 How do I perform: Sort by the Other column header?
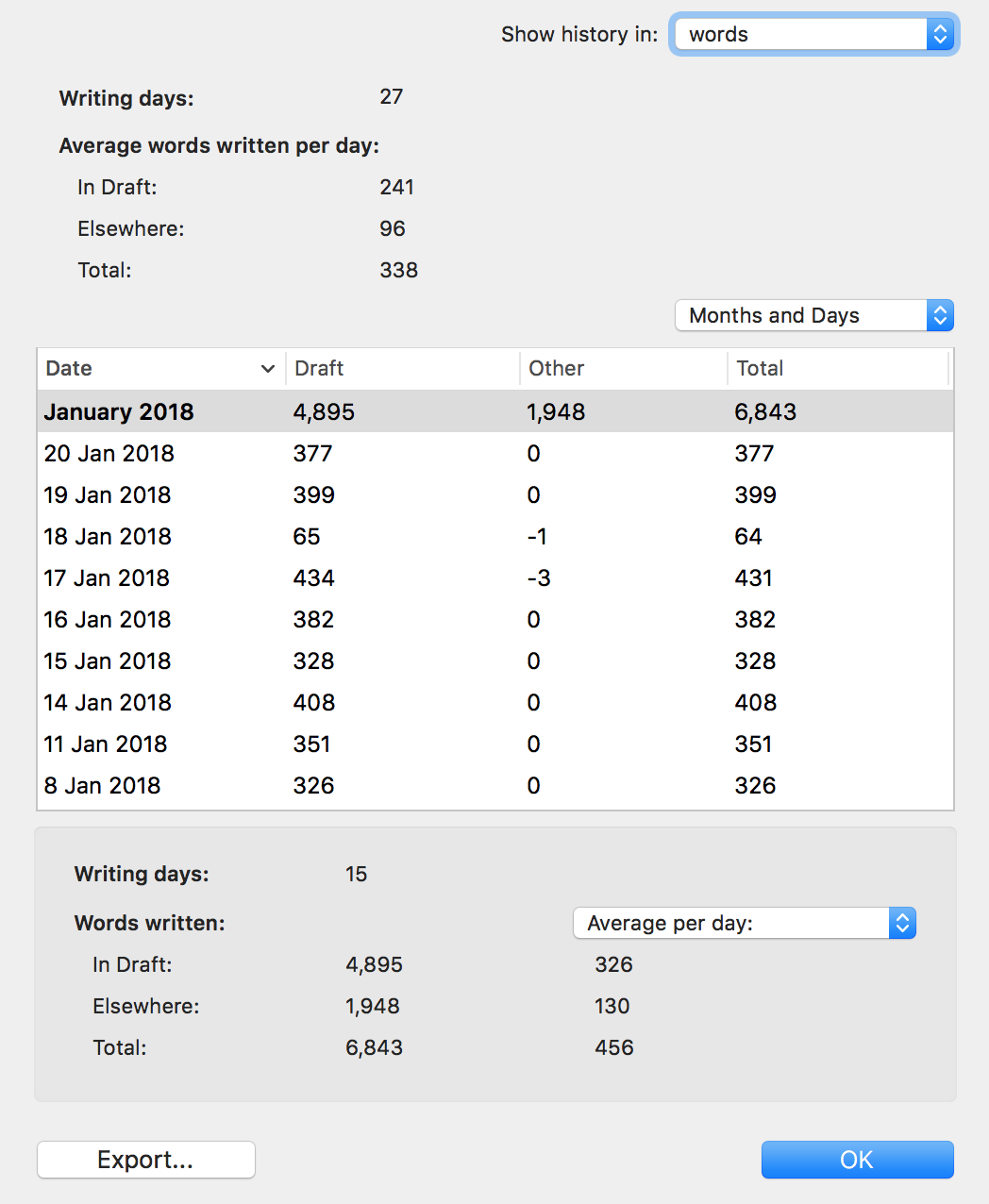tap(624, 369)
